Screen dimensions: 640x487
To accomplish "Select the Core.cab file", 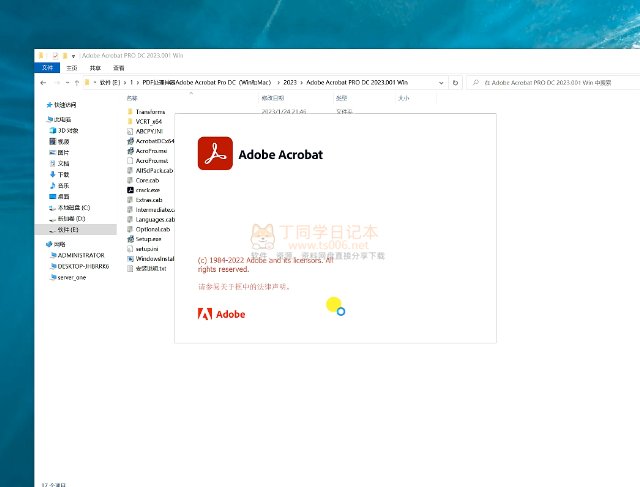I will coord(148,180).
